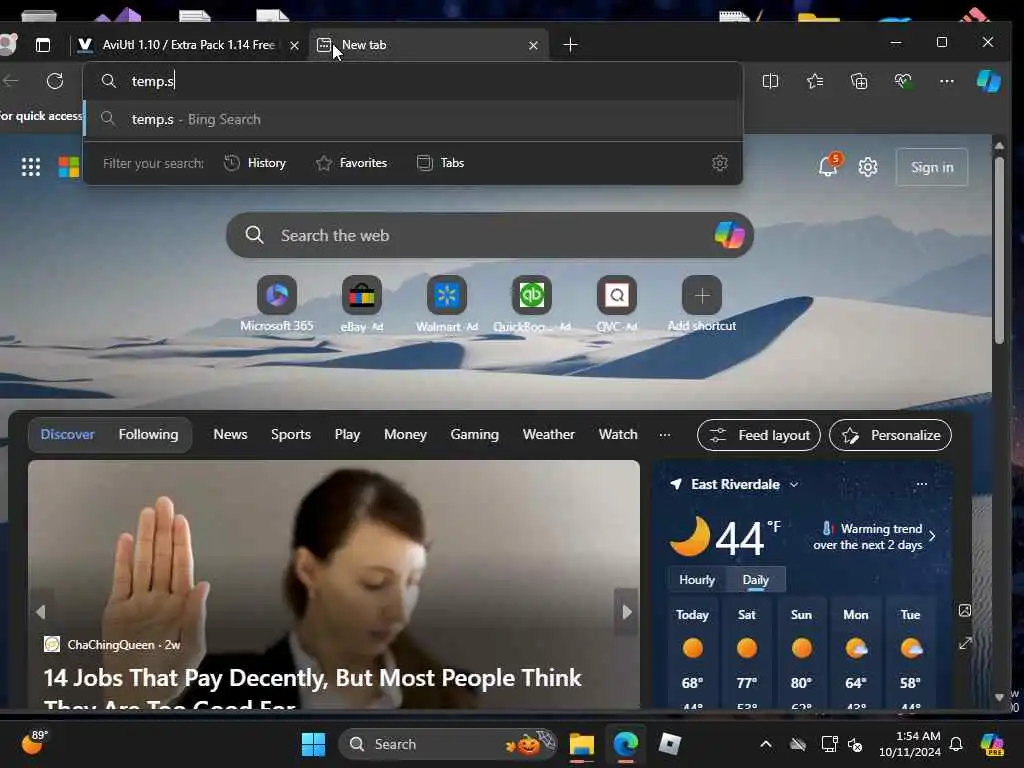Click the address bar with temp.s
This screenshot has width=1024, height=768.
coord(413,81)
